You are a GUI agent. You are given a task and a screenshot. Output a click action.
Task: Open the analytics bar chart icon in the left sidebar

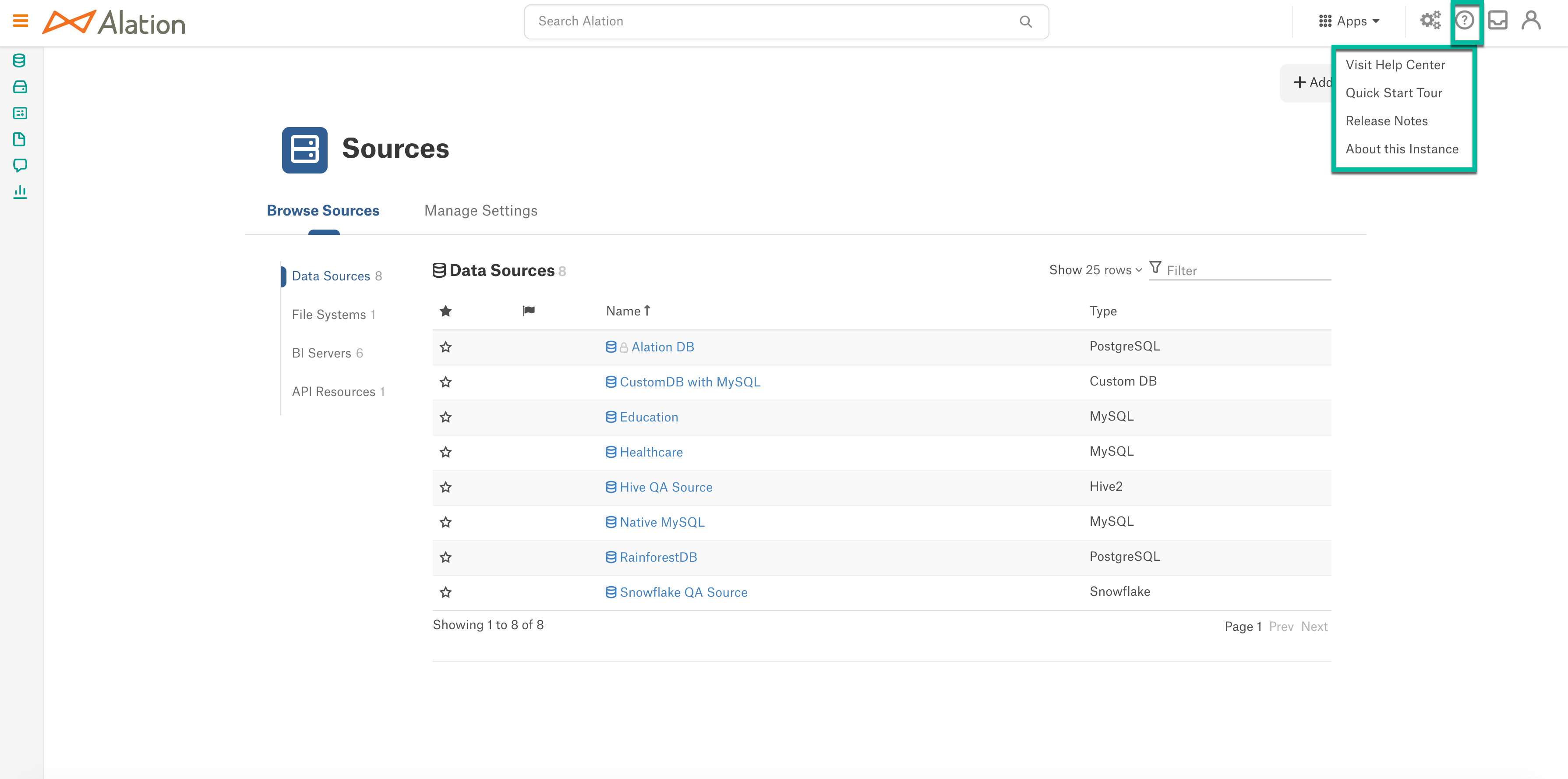coord(19,192)
